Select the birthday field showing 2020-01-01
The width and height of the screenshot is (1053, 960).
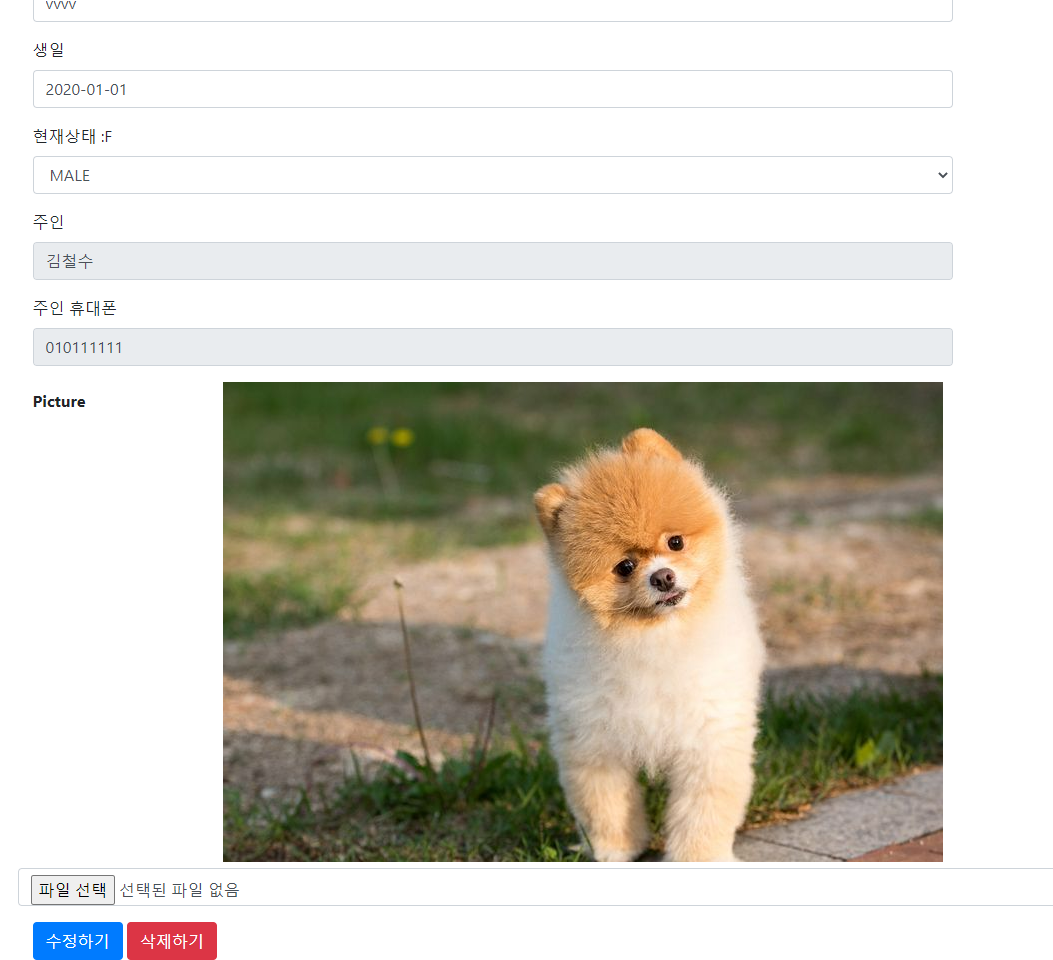[491, 89]
